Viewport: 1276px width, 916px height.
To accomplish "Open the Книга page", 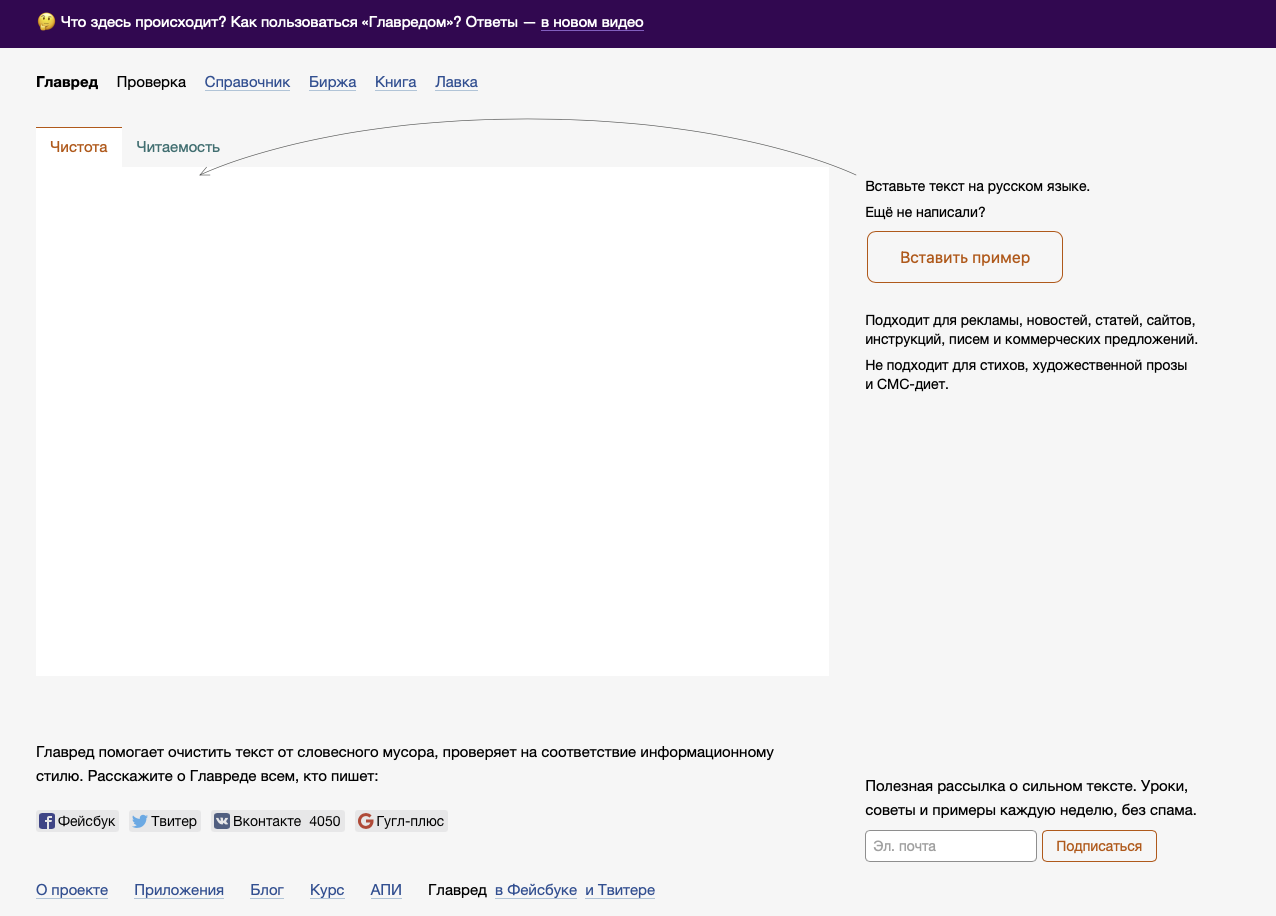I will [395, 82].
